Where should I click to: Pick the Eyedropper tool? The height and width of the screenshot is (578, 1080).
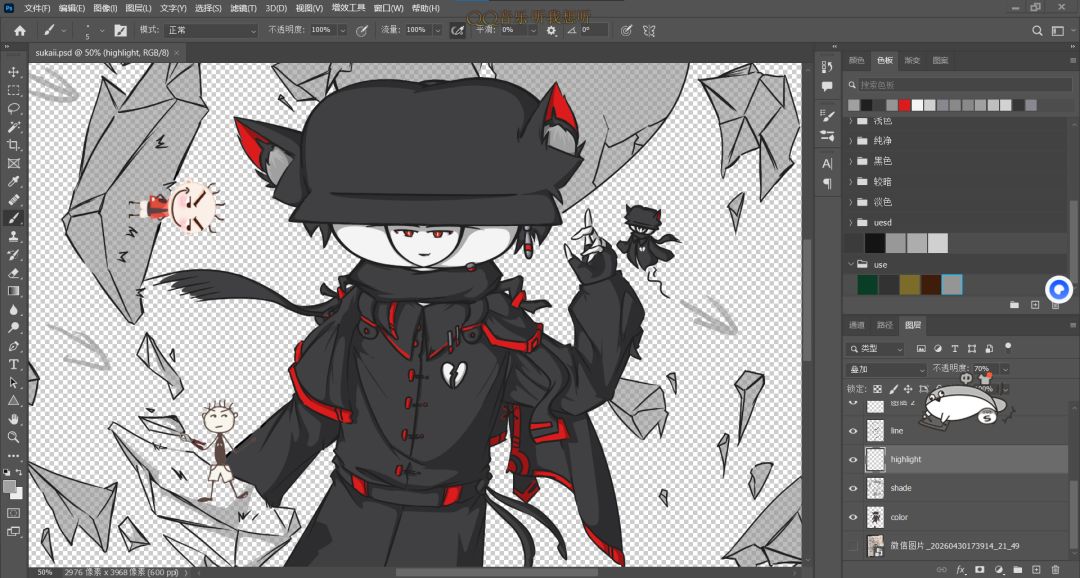(13, 182)
